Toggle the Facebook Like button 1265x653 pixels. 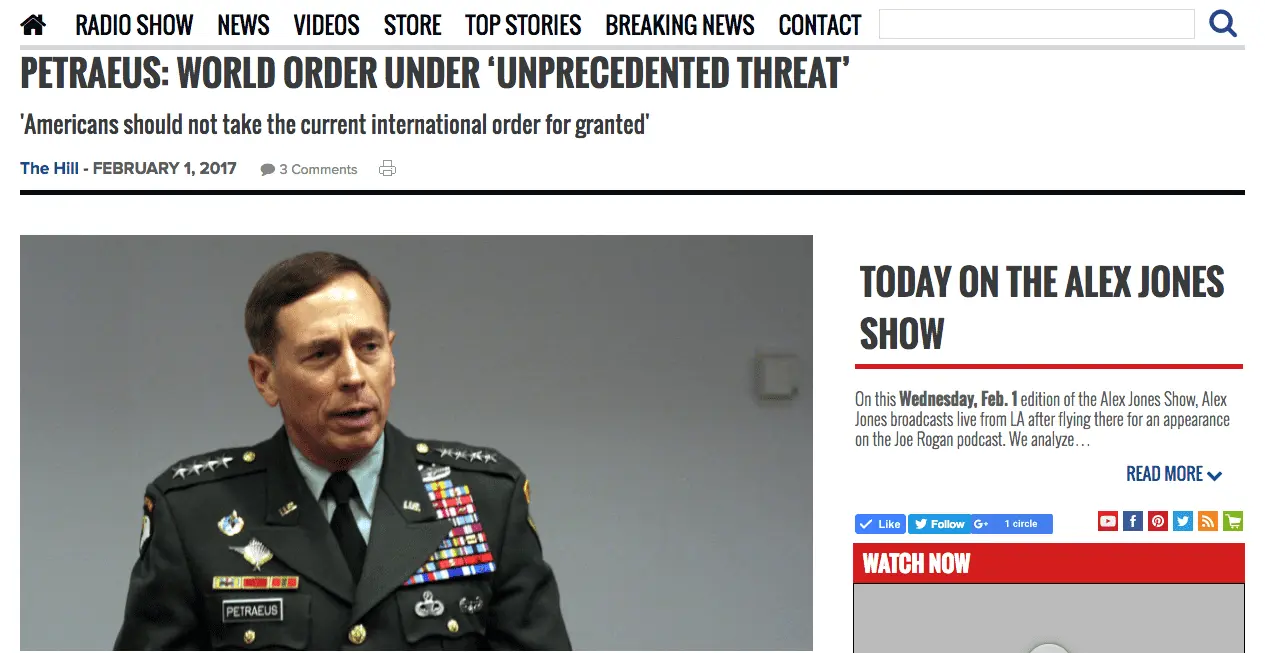coord(880,524)
